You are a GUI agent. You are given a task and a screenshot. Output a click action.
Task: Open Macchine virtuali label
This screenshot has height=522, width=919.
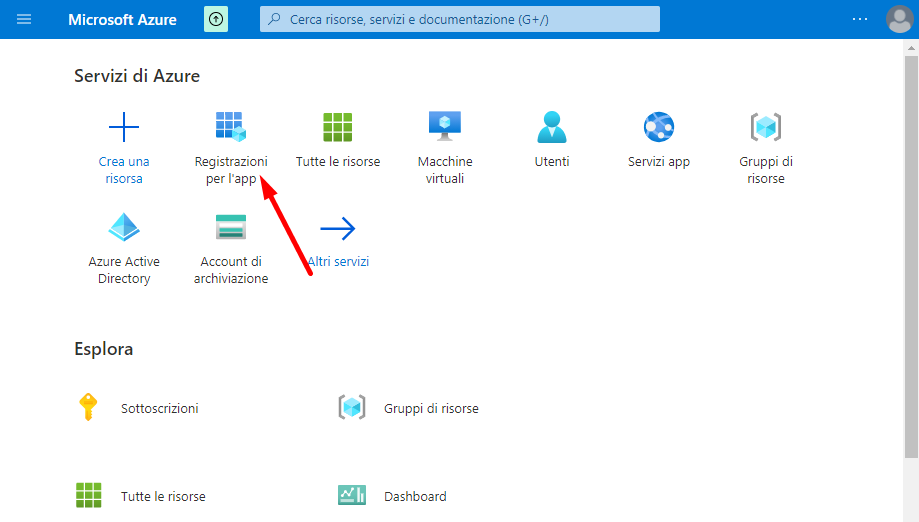pyautogui.click(x=445, y=170)
